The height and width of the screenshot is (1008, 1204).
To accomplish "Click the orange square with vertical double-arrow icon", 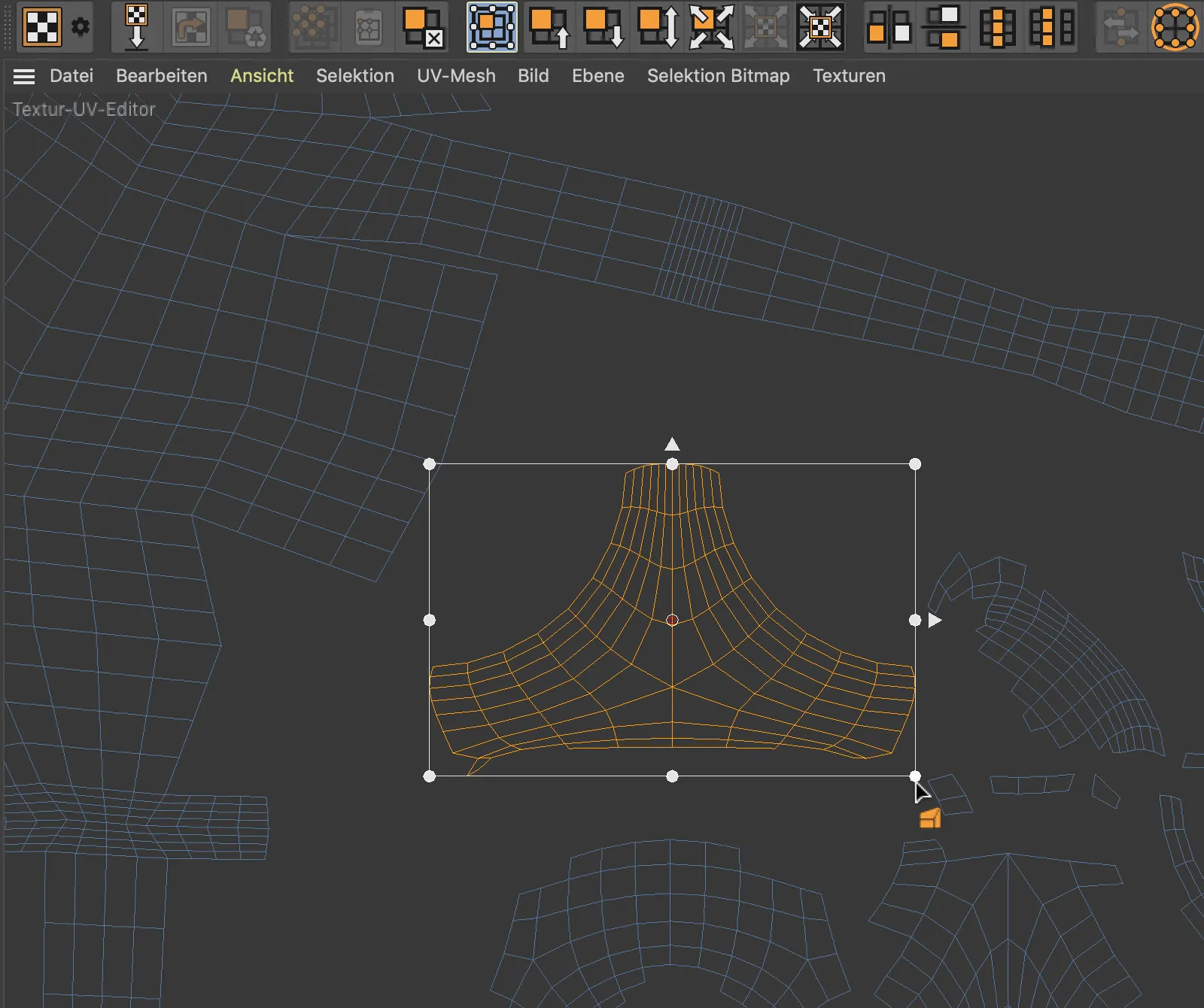I will 658,27.
